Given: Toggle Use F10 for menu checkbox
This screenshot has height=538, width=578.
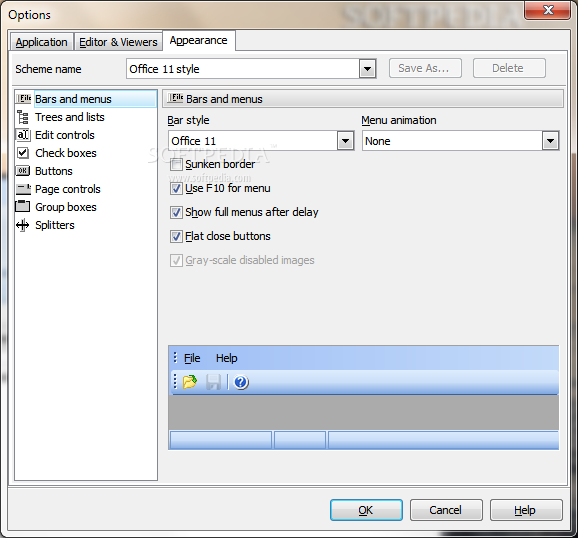Looking at the screenshot, I should [176, 188].
